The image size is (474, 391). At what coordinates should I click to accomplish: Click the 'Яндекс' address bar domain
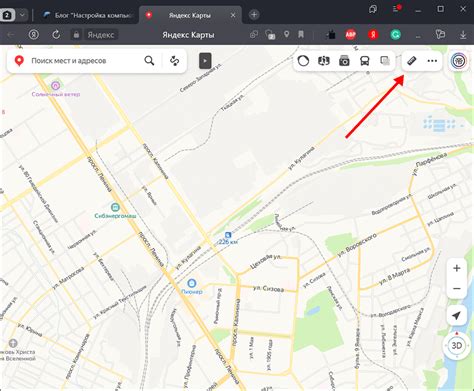click(x=100, y=35)
